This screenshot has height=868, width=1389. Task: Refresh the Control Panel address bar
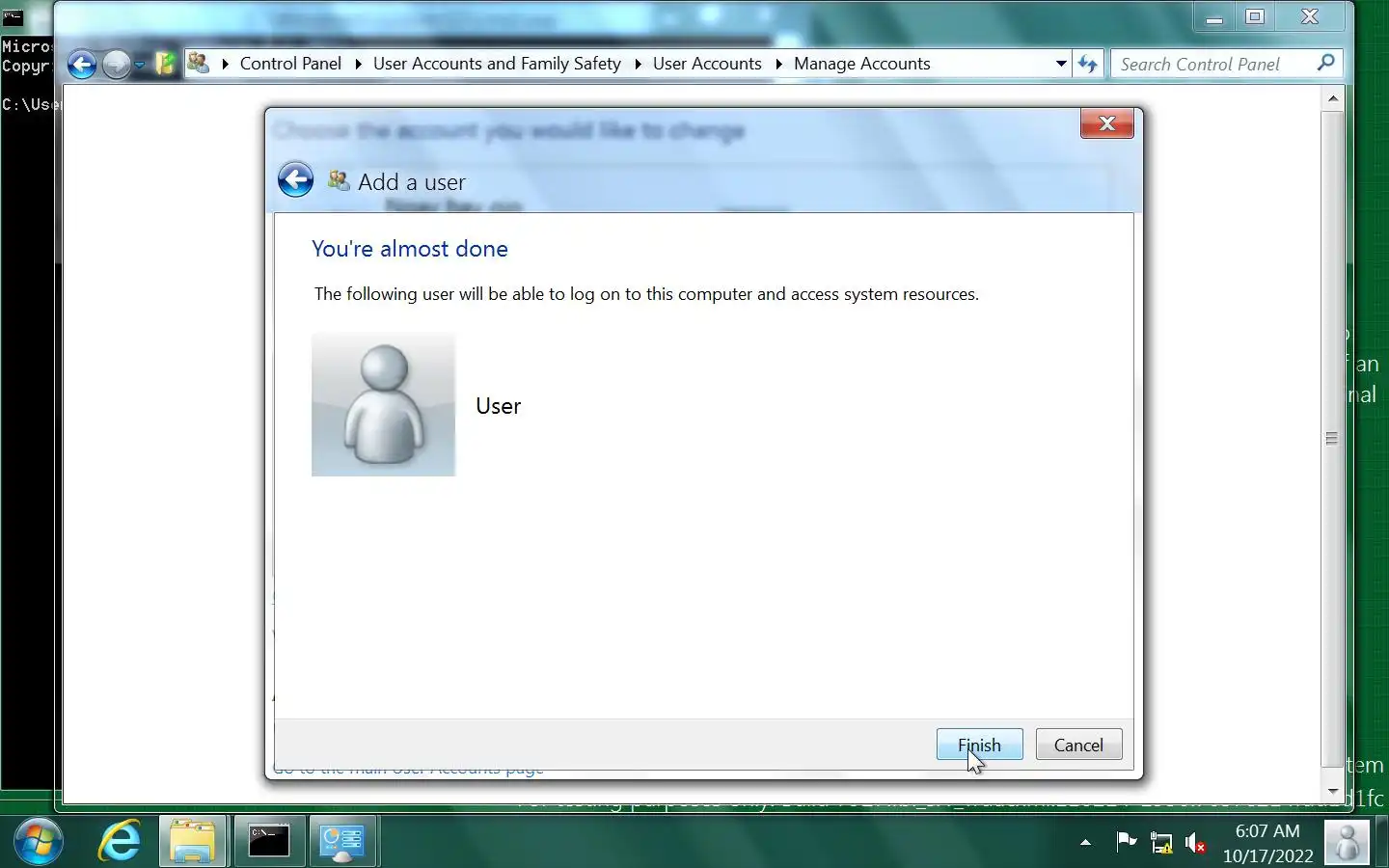1088,64
